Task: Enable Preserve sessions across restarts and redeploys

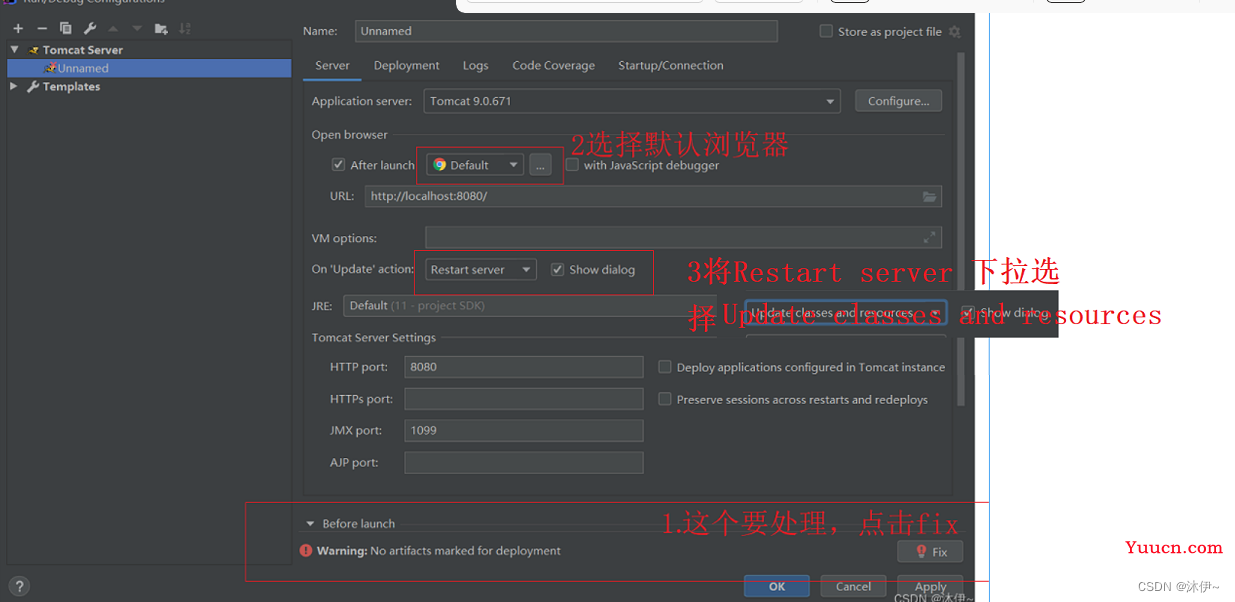Action: [x=664, y=399]
